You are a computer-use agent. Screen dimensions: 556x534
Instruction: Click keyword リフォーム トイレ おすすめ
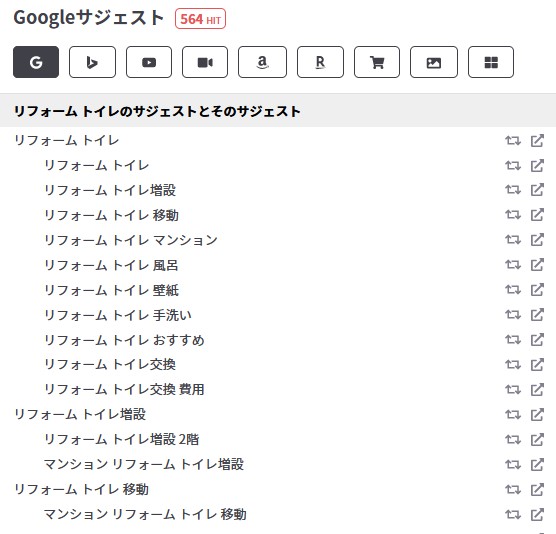tap(124, 340)
